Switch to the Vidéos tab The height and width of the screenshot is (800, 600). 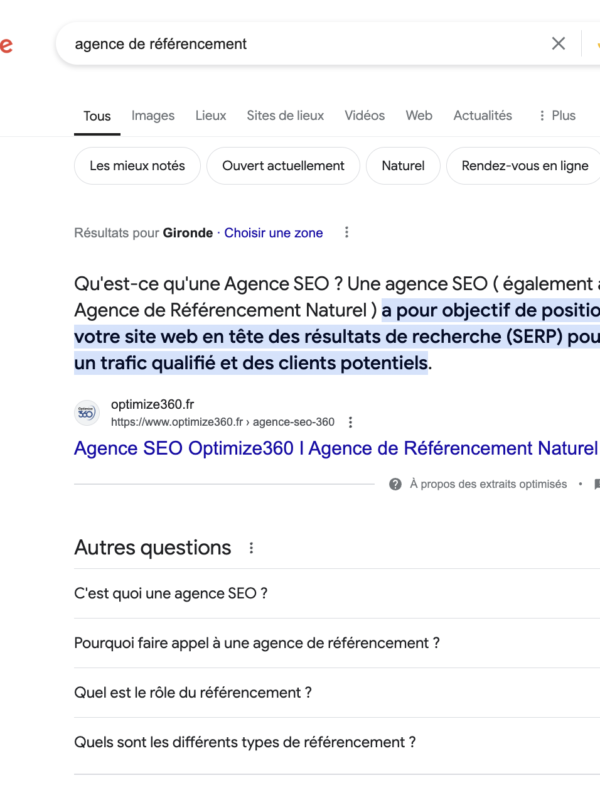(364, 116)
